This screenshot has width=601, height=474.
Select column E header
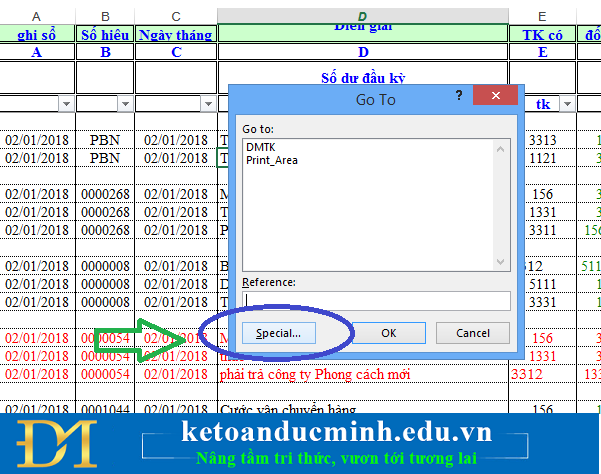(542, 16)
